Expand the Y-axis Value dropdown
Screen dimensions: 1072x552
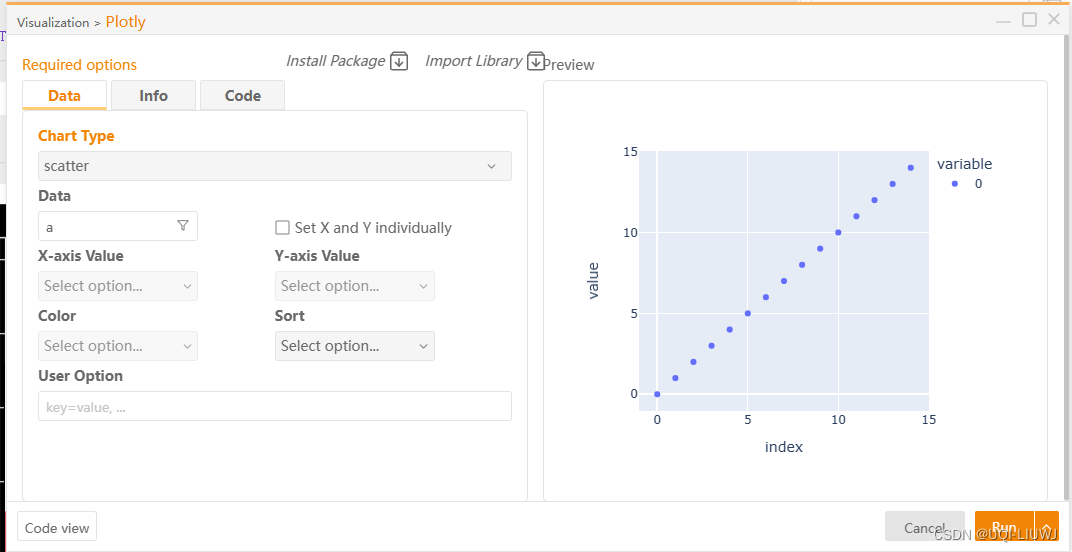(x=355, y=286)
